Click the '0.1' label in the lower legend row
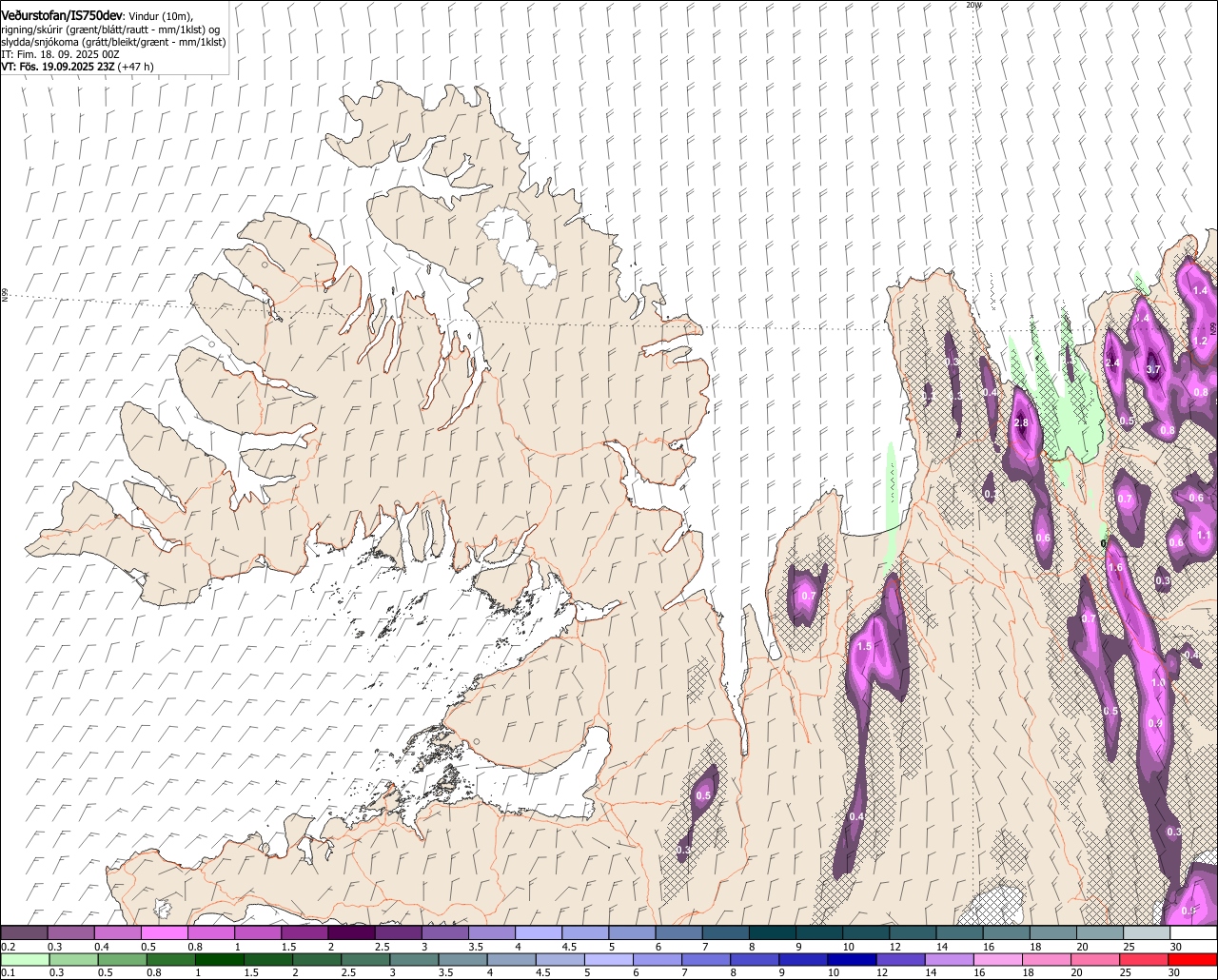Image resolution: width=1218 pixels, height=980 pixels. pos(9,973)
